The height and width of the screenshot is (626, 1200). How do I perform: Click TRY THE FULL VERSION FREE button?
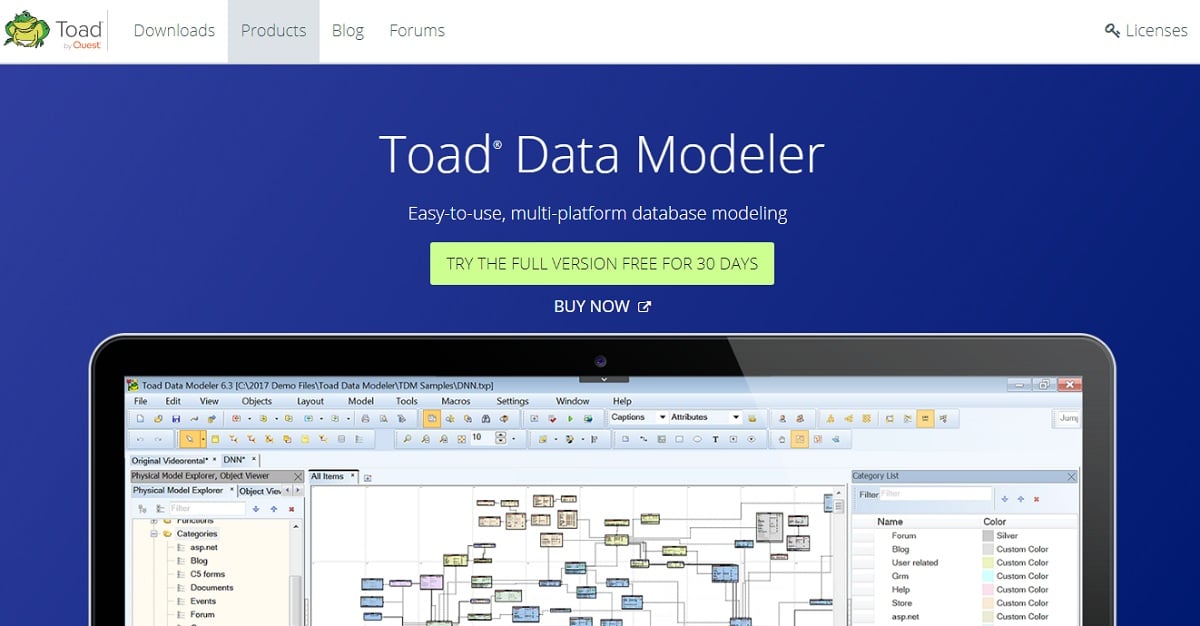(601, 263)
